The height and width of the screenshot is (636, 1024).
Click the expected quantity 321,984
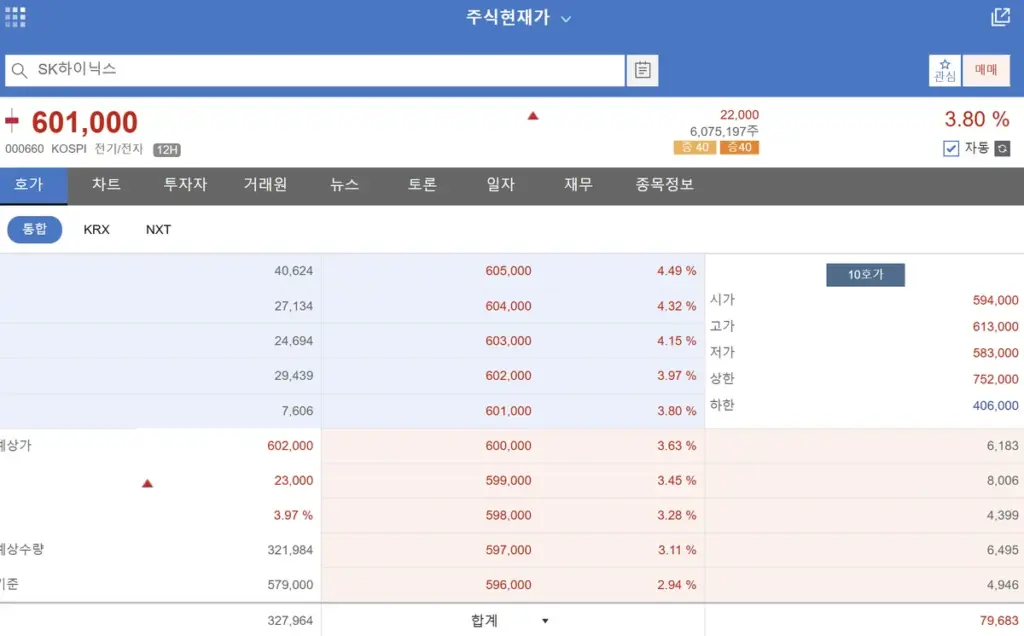pyautogui.click(x=290, y=550)
